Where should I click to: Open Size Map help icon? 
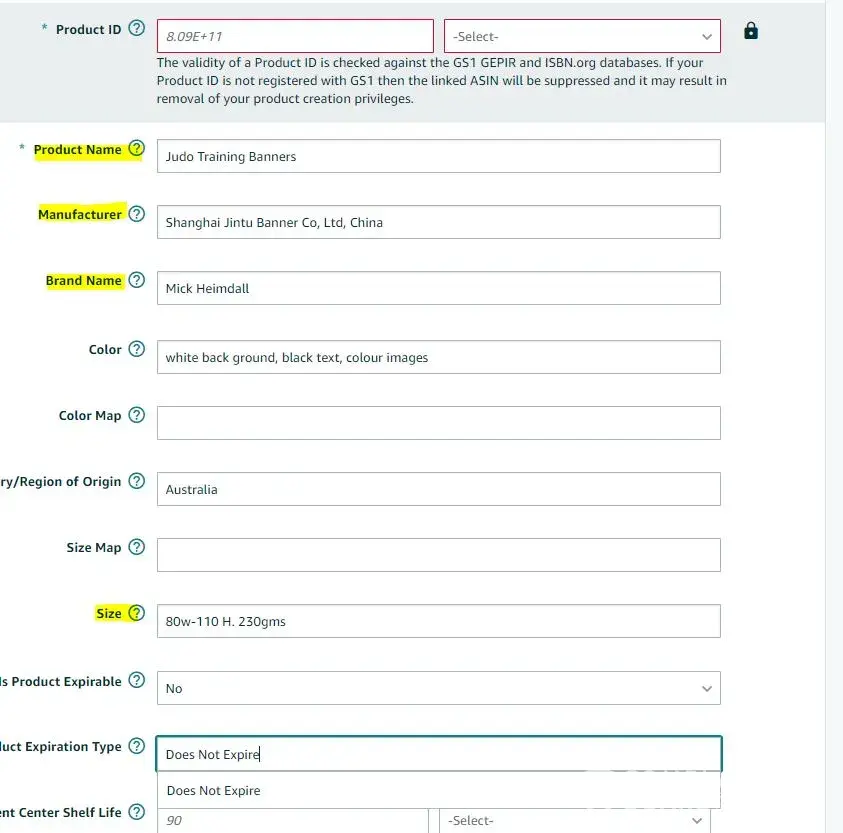(137, 547)
